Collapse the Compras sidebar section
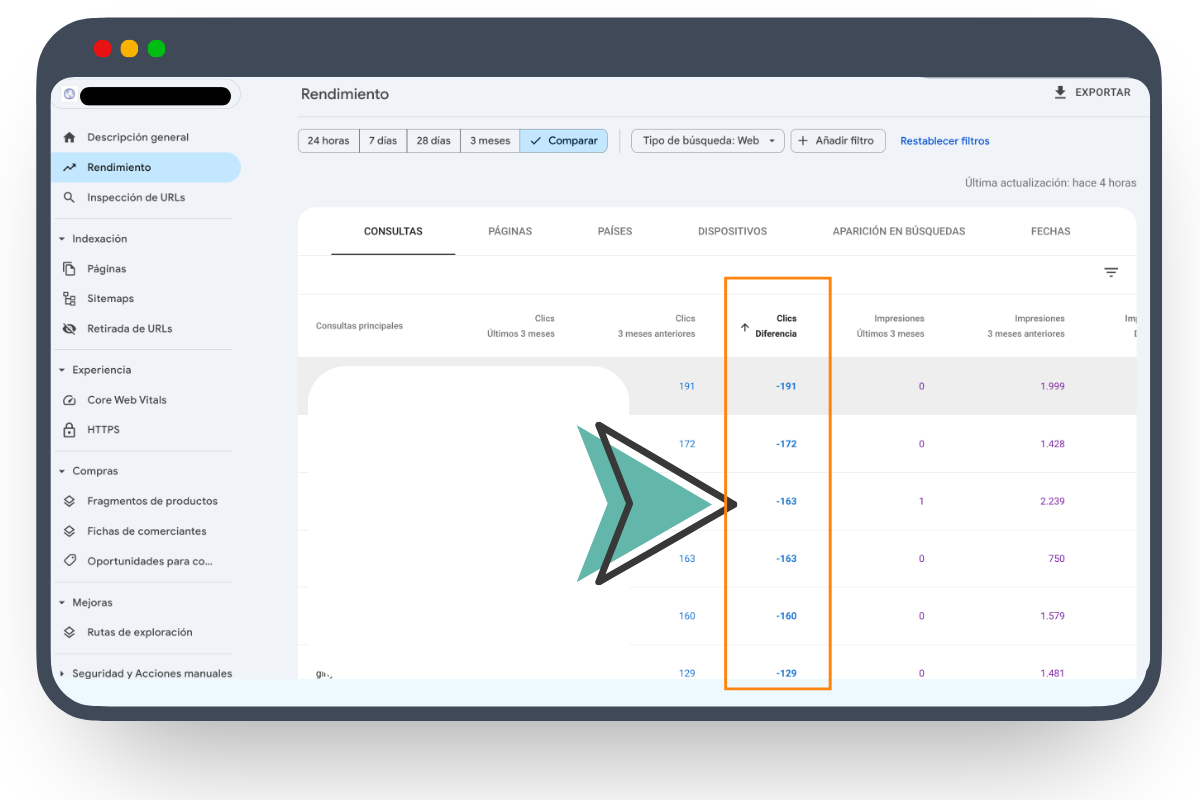This screenshot has height=800, width=1200. click(x=62, y=471)
